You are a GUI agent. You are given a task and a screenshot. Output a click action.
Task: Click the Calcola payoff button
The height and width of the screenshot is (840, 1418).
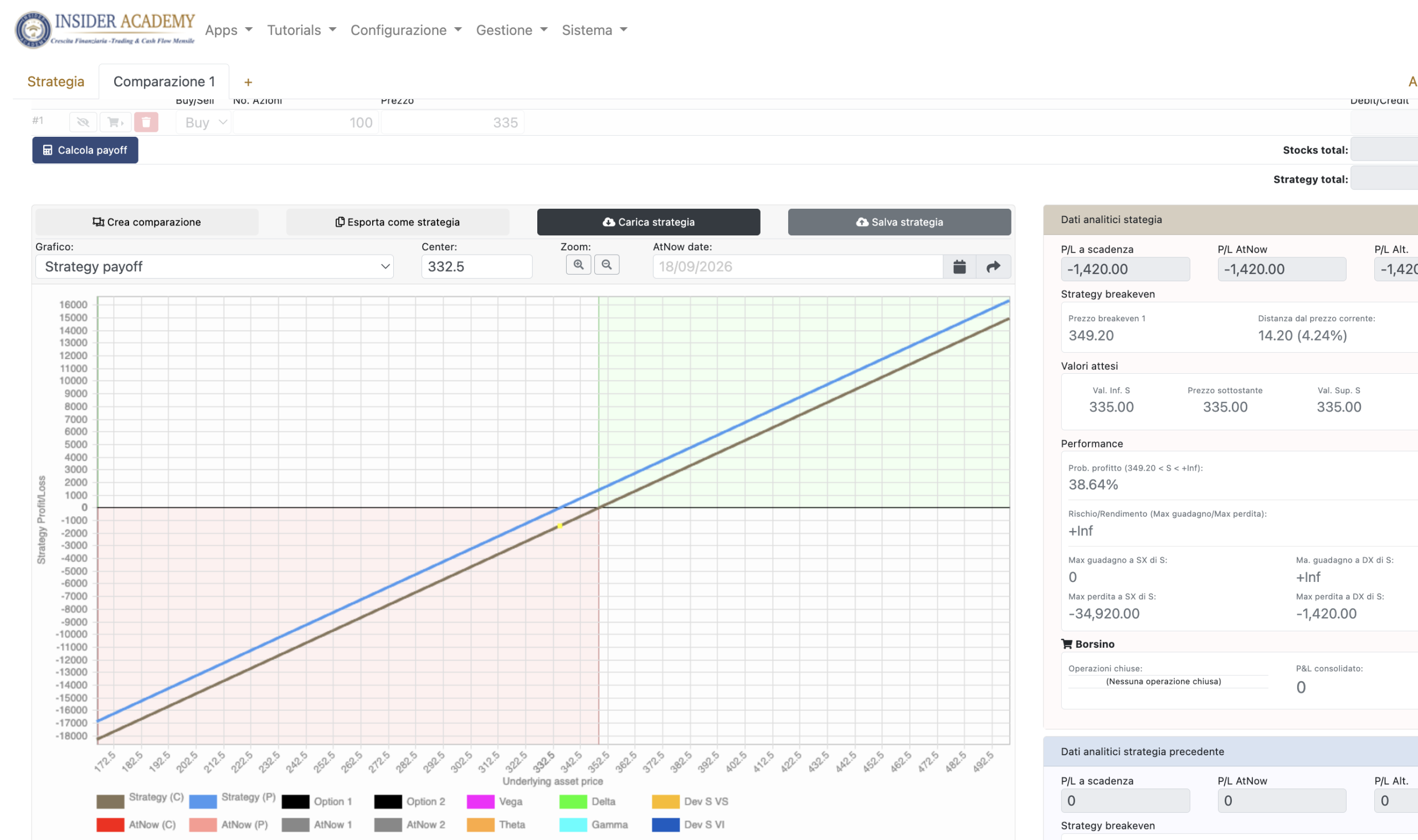85,150
